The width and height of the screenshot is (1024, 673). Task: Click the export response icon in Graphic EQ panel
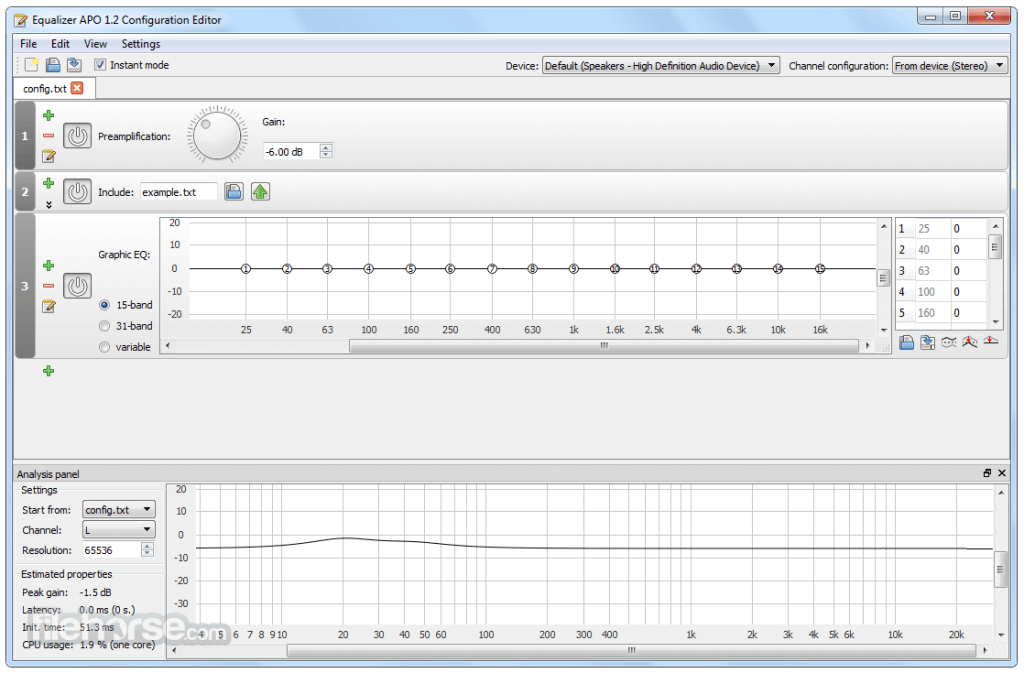click(927, 343)
